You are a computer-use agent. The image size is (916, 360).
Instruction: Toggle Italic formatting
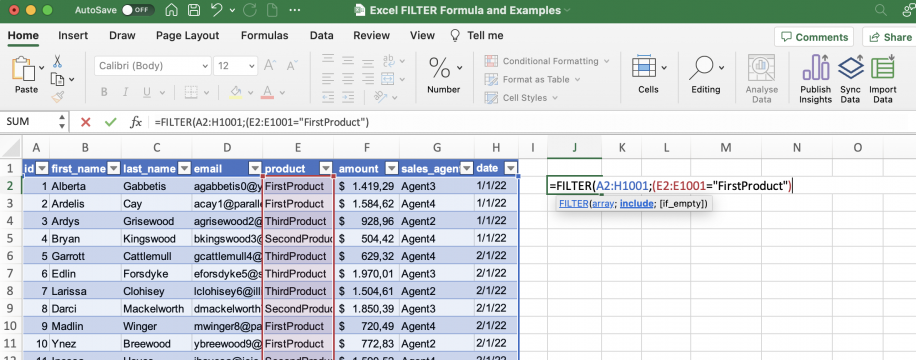(126, 92)
